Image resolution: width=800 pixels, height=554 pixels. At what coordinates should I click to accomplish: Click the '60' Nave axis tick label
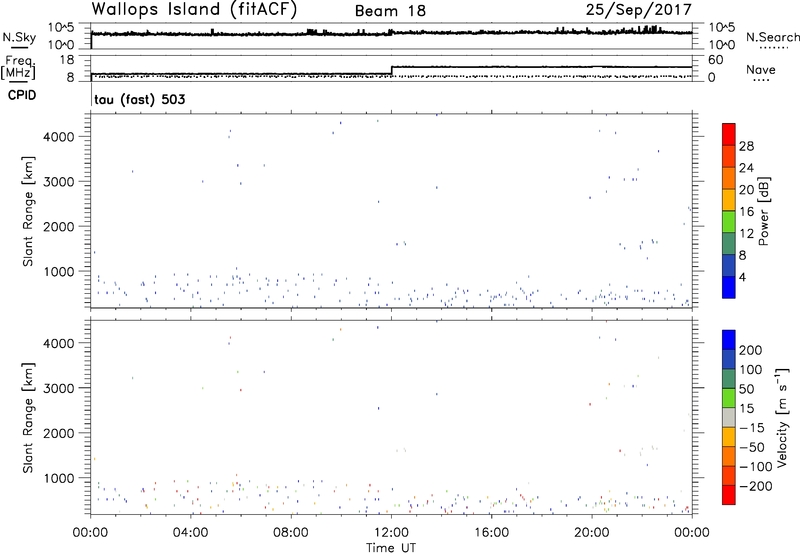tap(715, 60)
